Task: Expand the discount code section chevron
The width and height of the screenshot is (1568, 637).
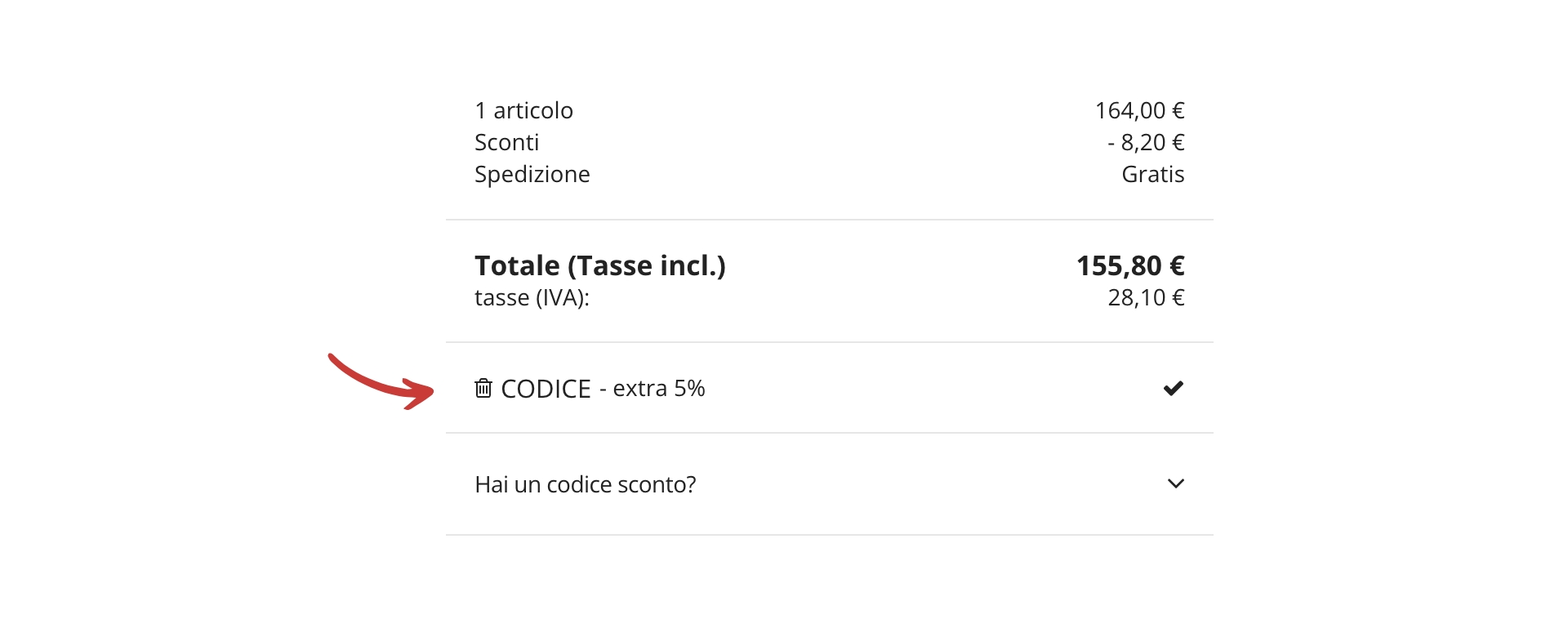Action: click(1176, 483)
